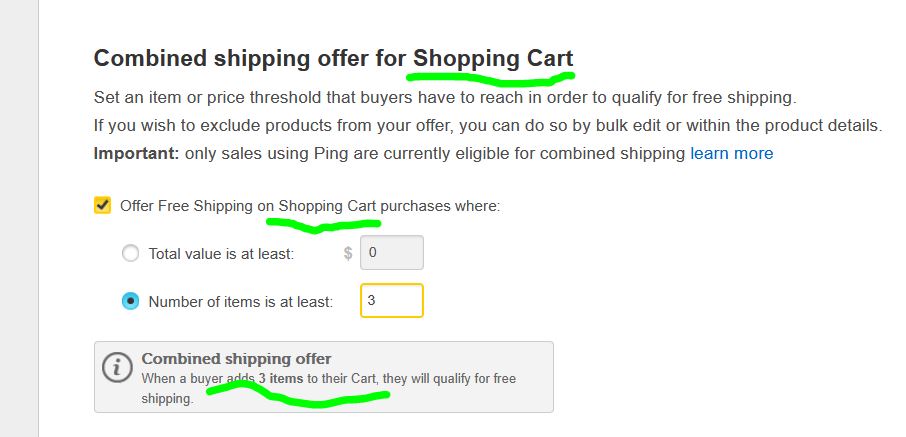The width and height of the screenshot is (906, 437).
Task: Uncheck the Offer Free Shipping checkbox
Action: click(x=102, y=206)
